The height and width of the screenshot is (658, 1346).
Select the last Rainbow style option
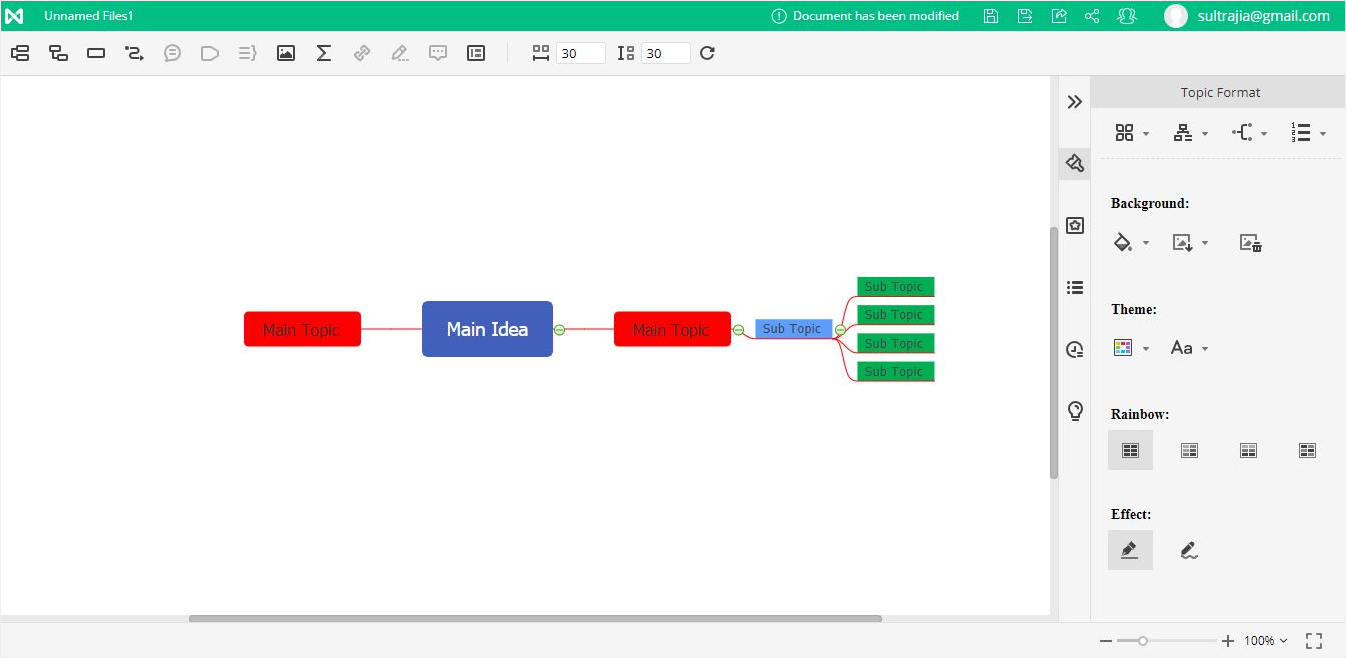[x=1307, y=450]
